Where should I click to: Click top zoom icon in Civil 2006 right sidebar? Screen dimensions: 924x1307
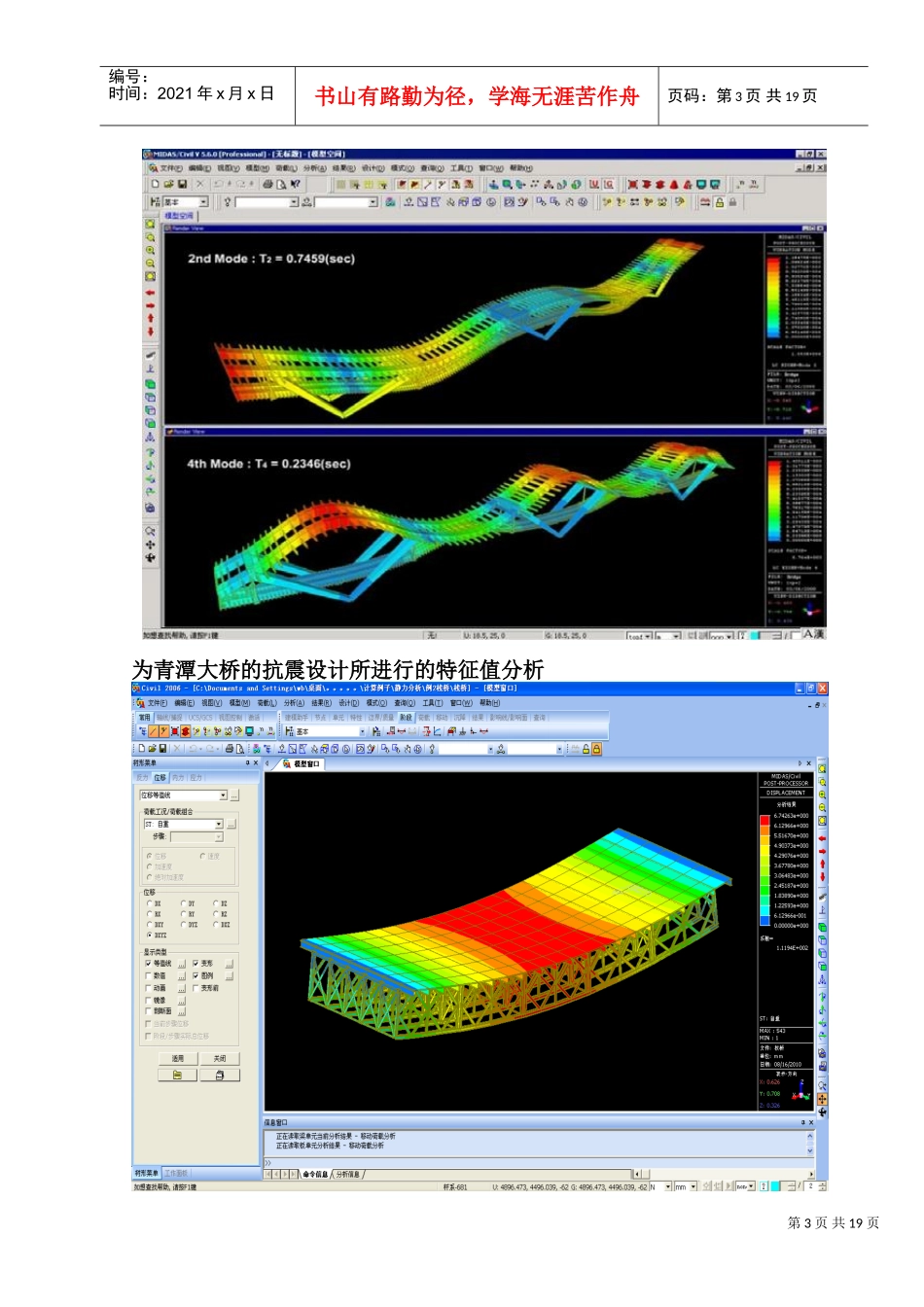tap(822, 768)
